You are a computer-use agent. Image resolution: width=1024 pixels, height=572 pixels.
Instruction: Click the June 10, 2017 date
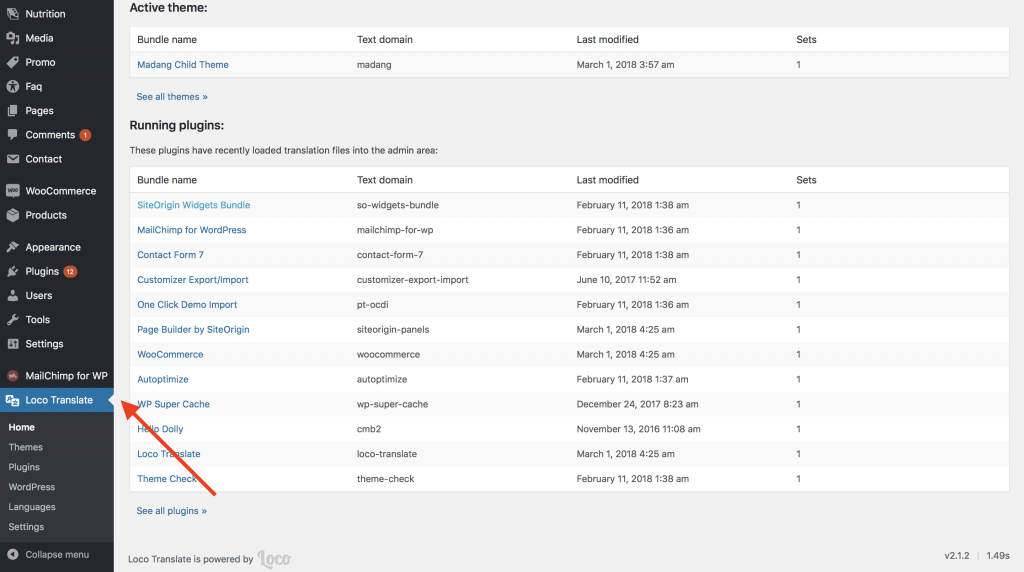626,279
